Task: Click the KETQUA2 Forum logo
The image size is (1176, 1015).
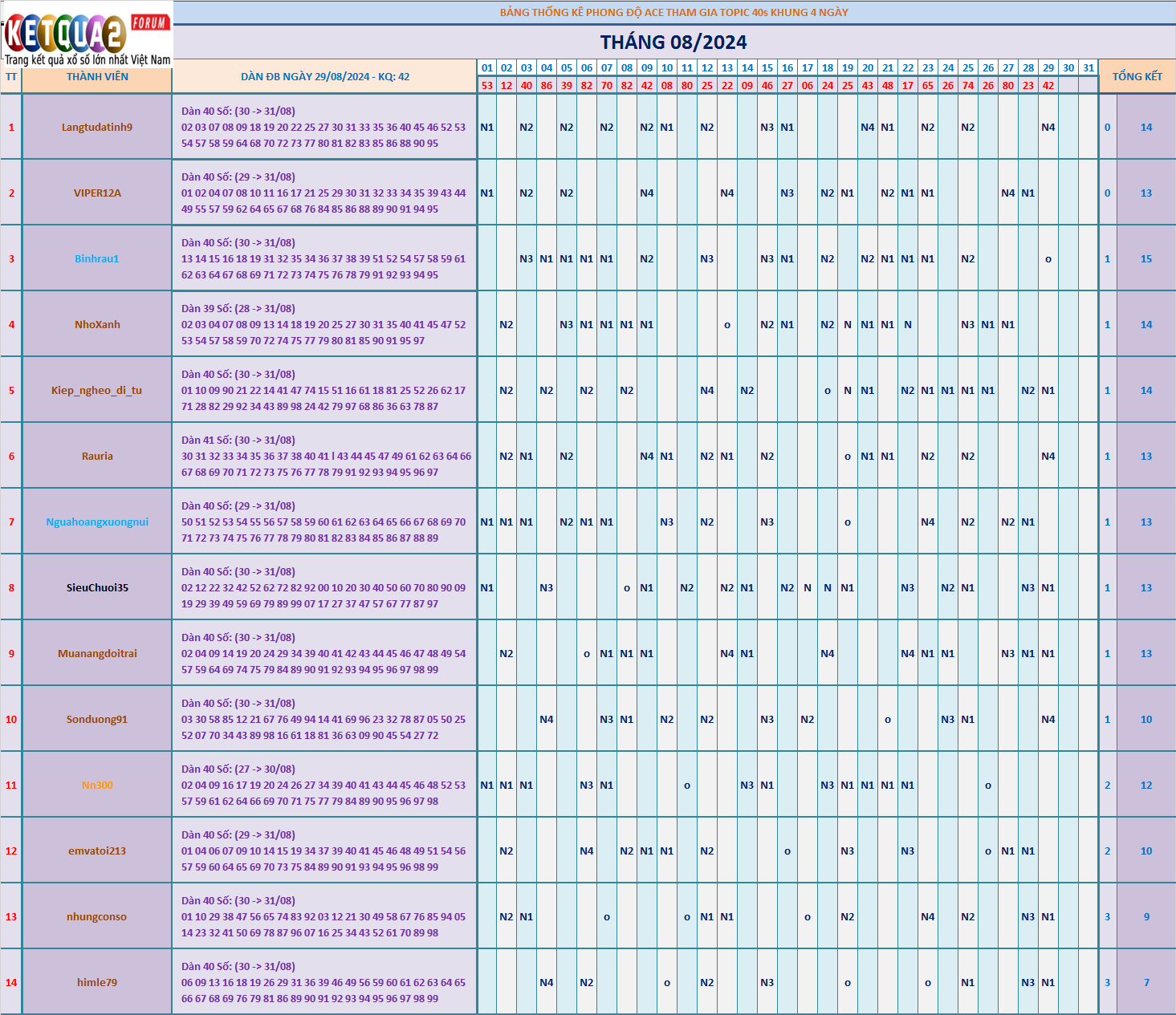Action: coord(87,34)
